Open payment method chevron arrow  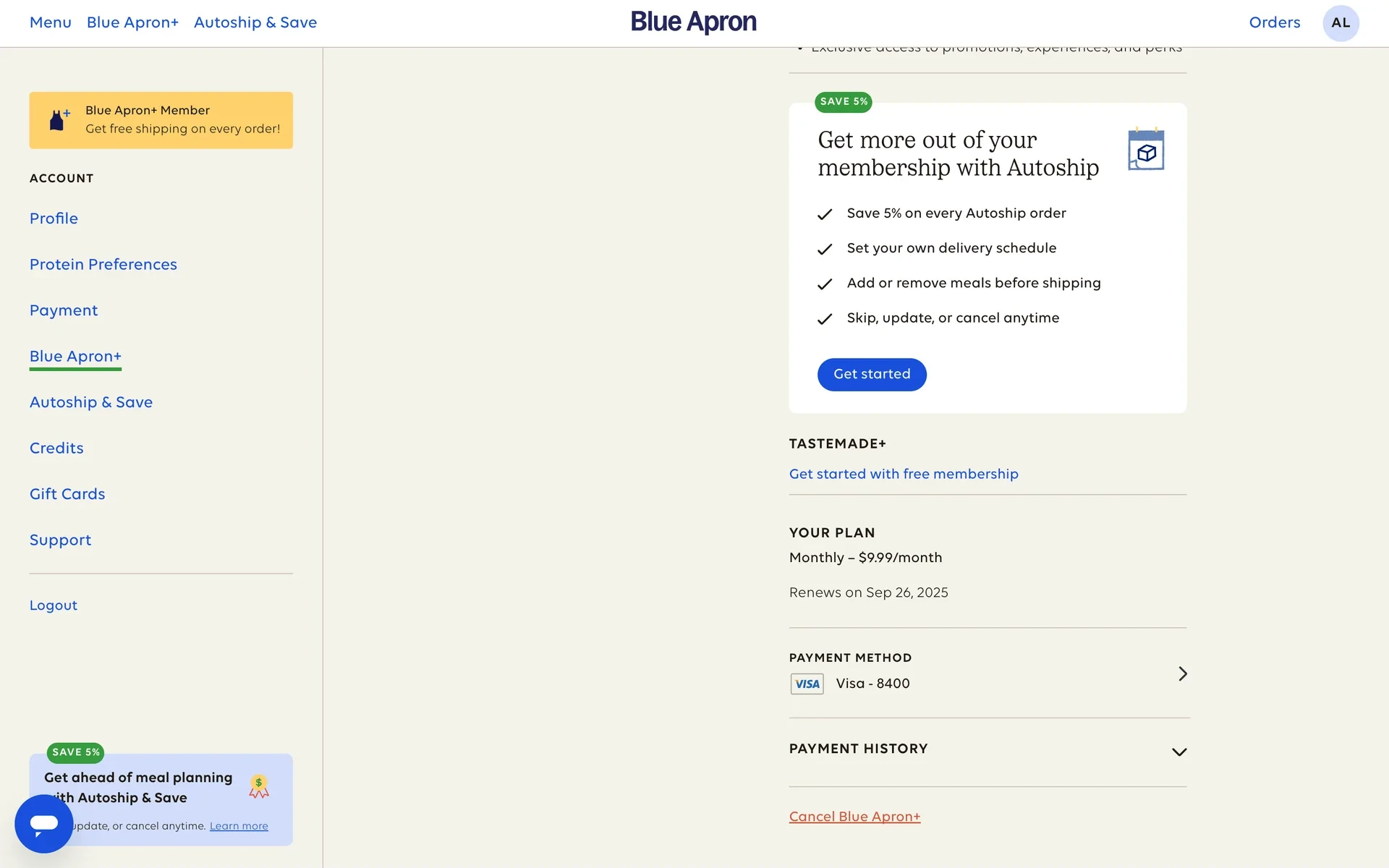tap(1182, 673)
